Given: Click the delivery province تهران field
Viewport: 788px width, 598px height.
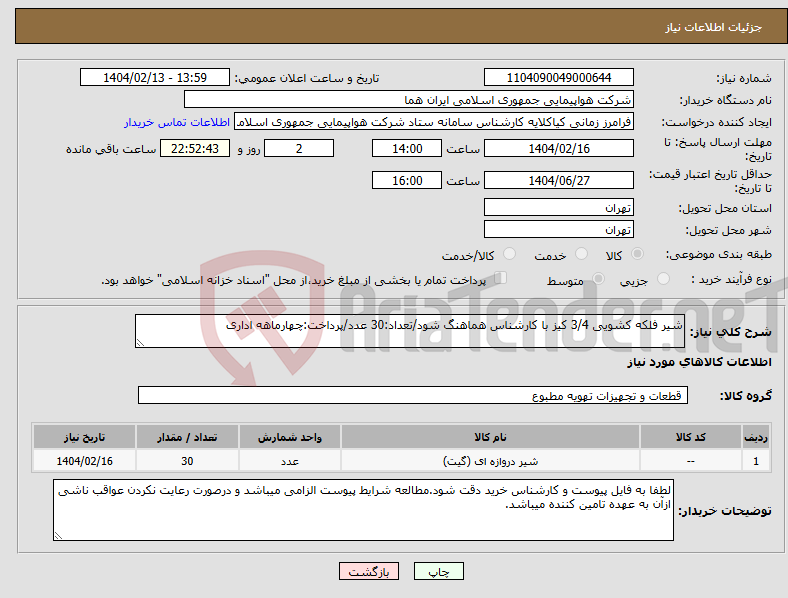Looking at the screenshot, I should tap(558, 207).
